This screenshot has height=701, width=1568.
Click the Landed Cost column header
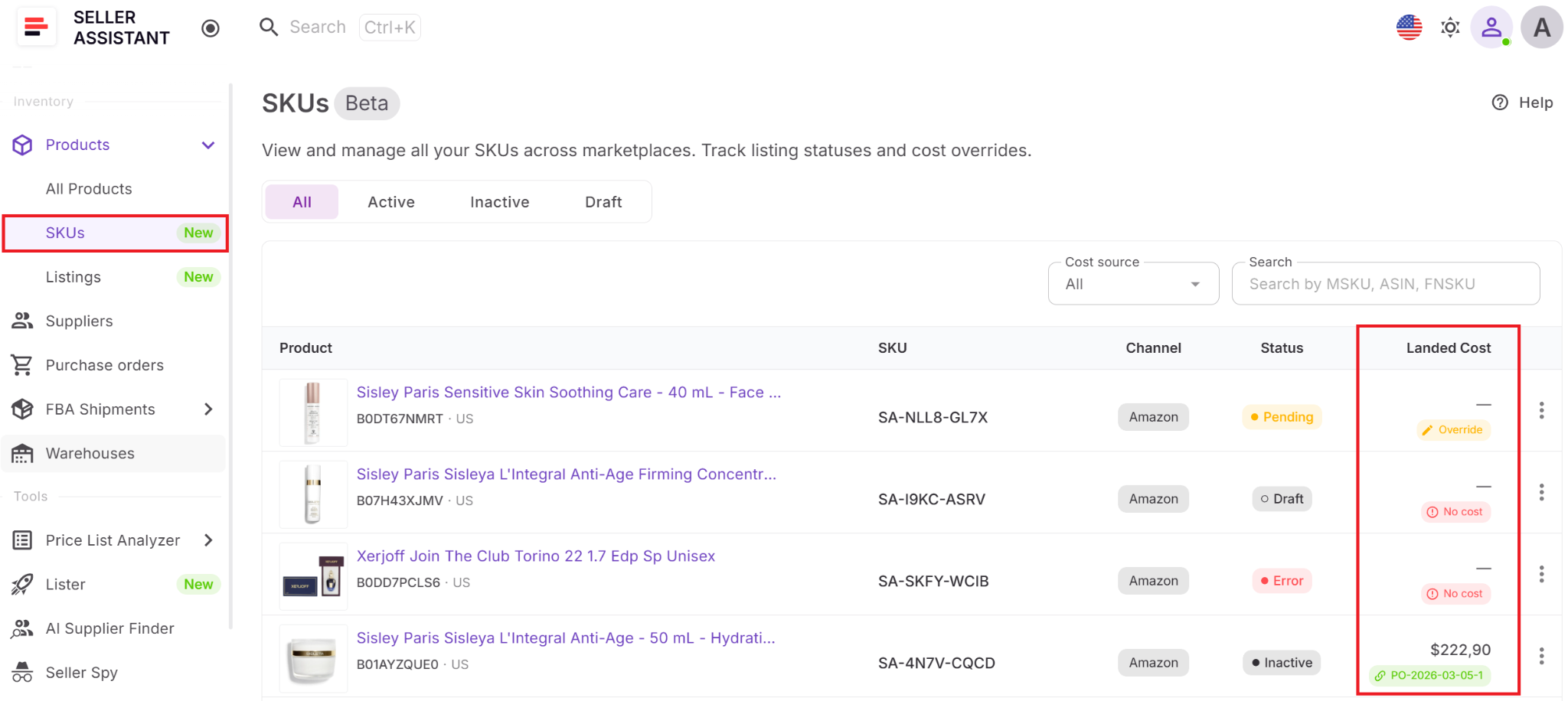coord(1449,348)
